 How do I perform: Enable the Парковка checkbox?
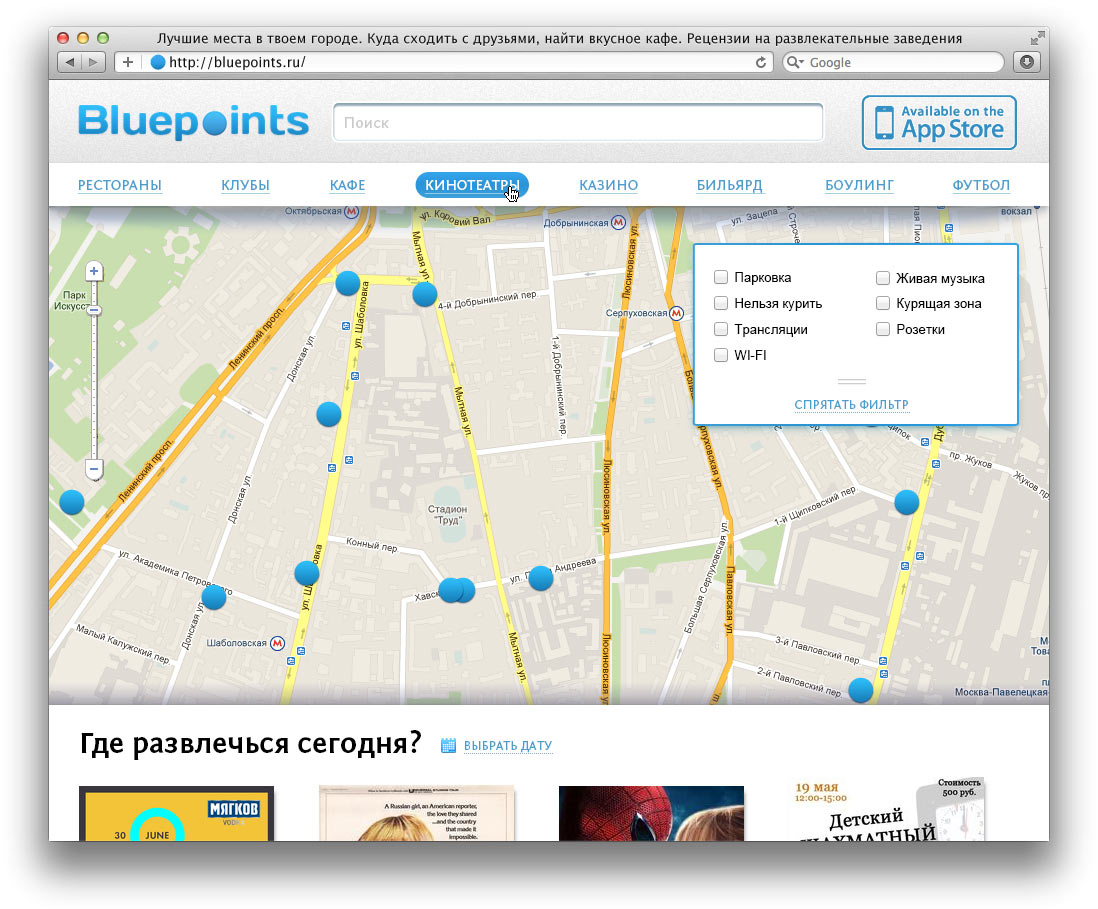(721, 277)
